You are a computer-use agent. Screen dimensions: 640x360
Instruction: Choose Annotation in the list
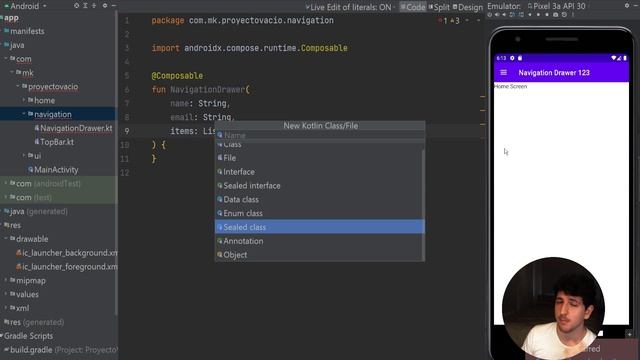point(320,241)
